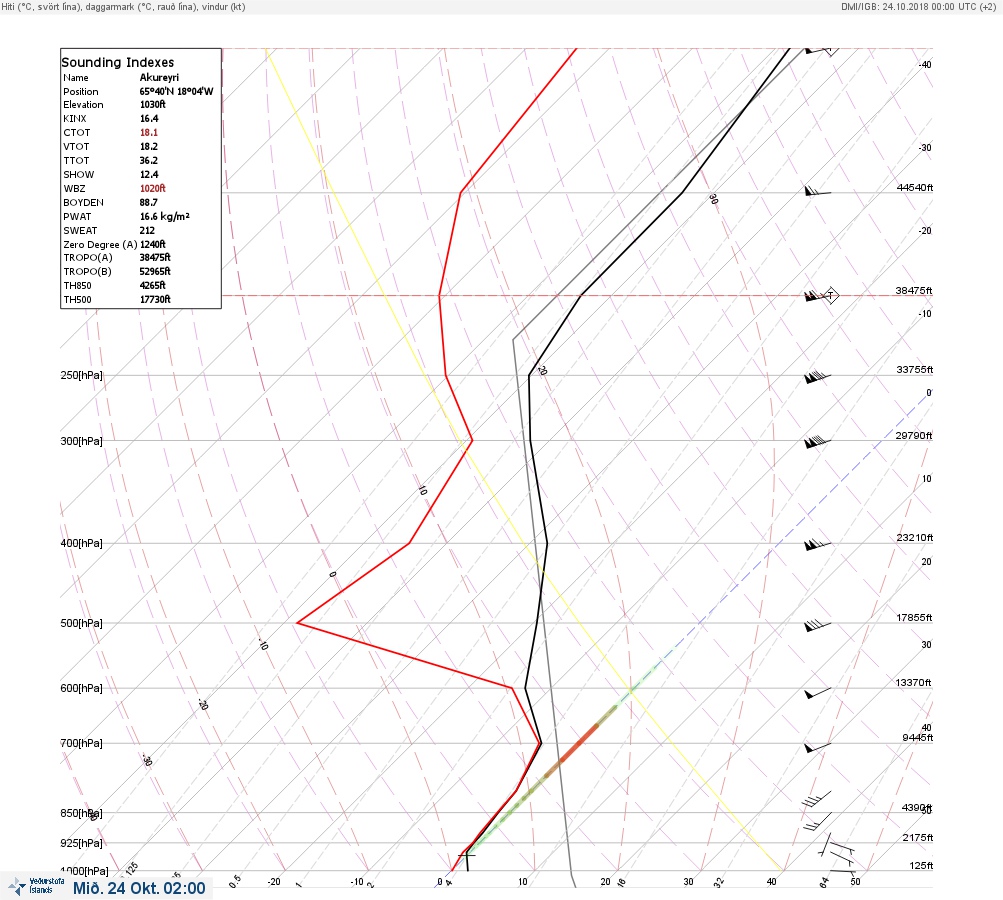Screen dimensions: 1003x900
Task: Click the SHOW value 12.4
Action: (x=149, y=174)
